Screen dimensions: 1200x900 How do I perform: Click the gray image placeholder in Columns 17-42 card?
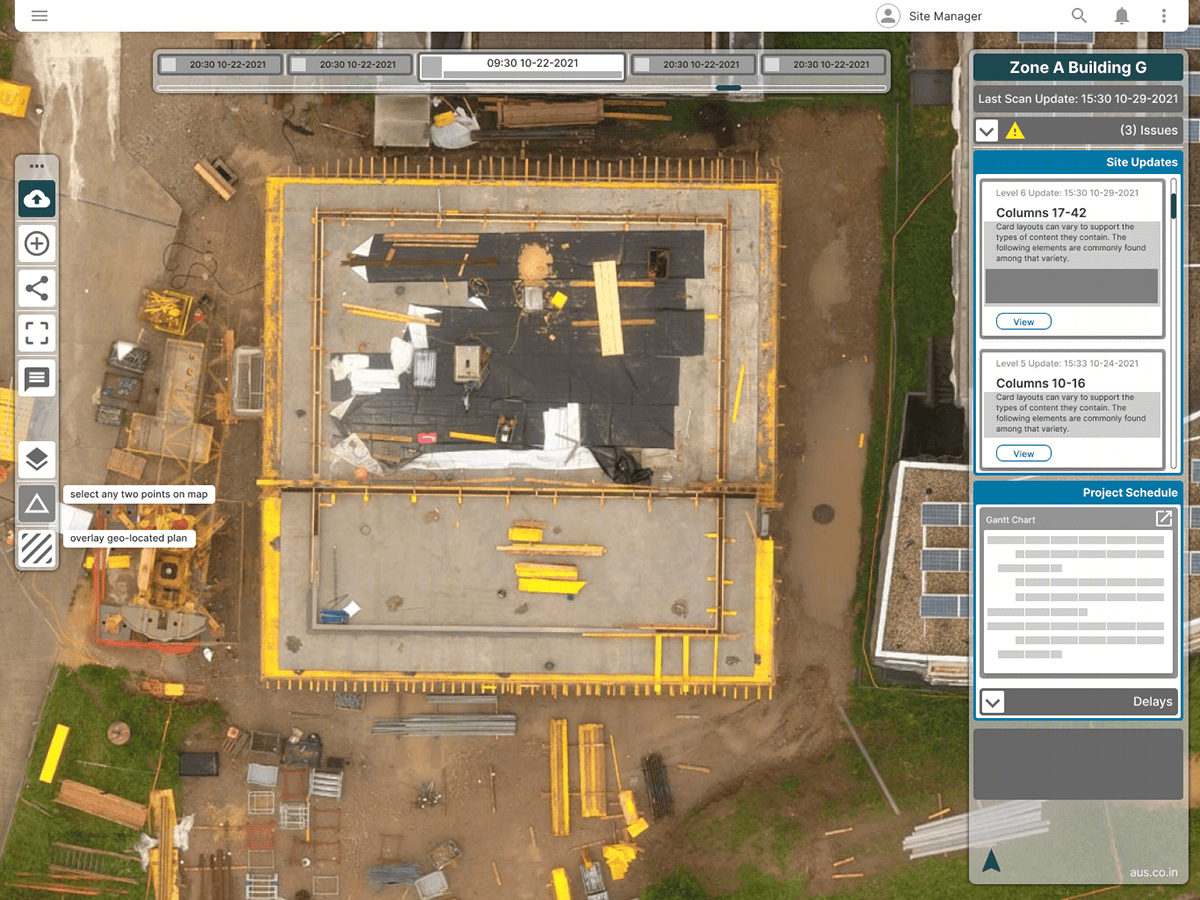point(1071,286)
